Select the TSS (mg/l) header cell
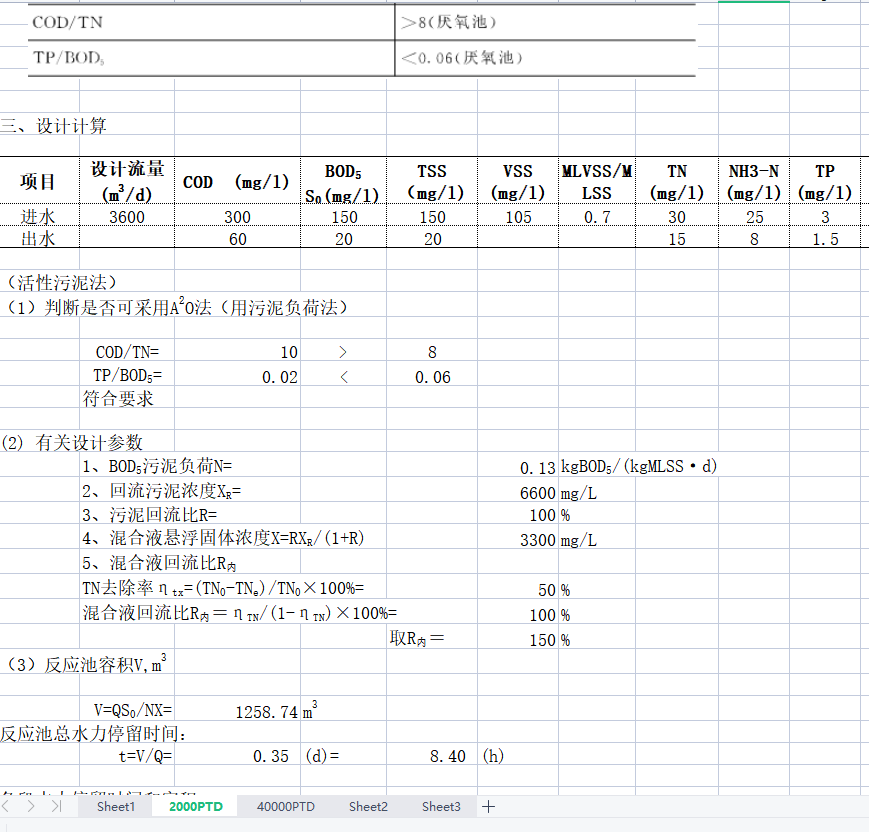869x832 pixels. (432, 181)
